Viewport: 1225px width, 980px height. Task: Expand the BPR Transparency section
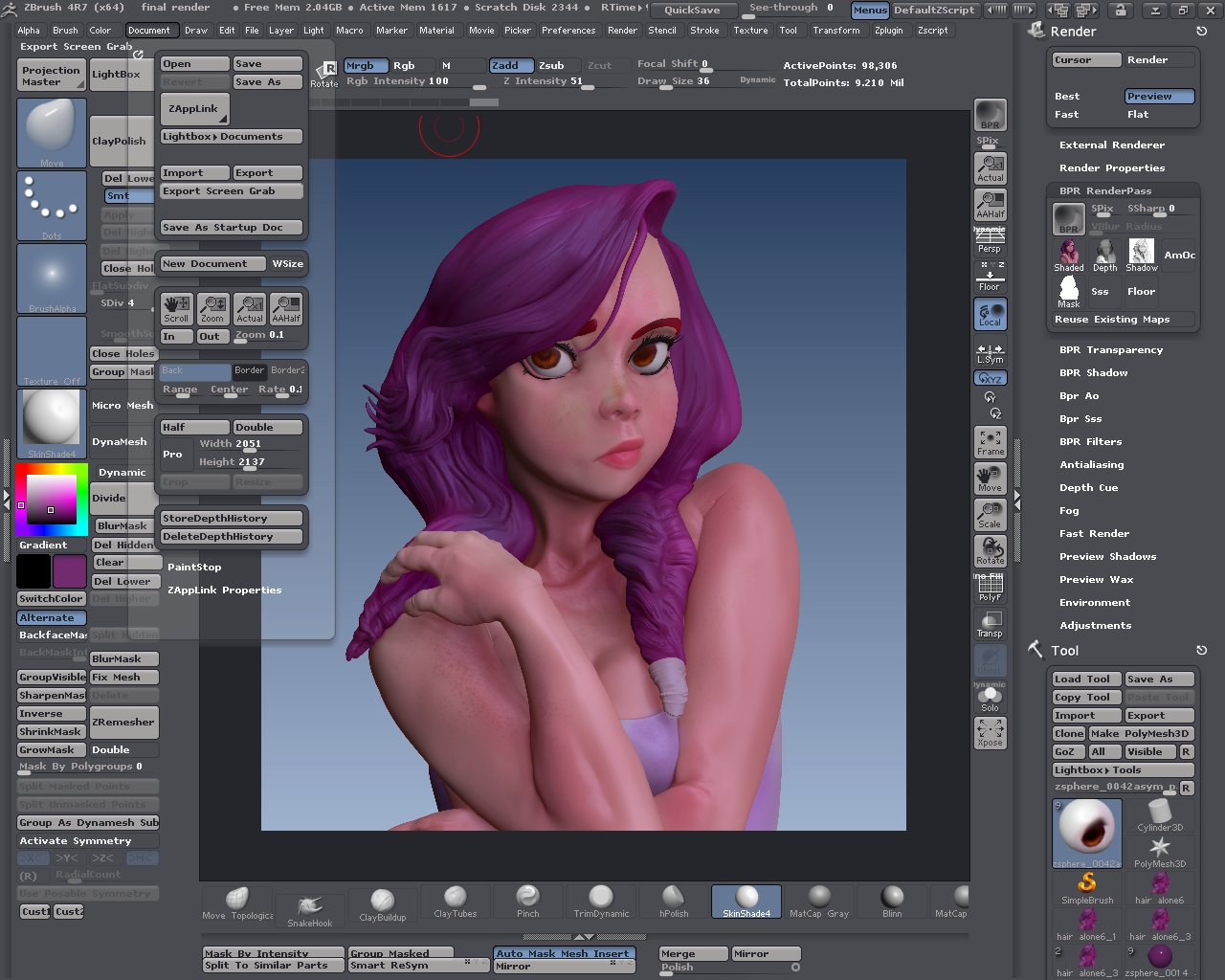pyautogui.click(x=1111, y=350)
